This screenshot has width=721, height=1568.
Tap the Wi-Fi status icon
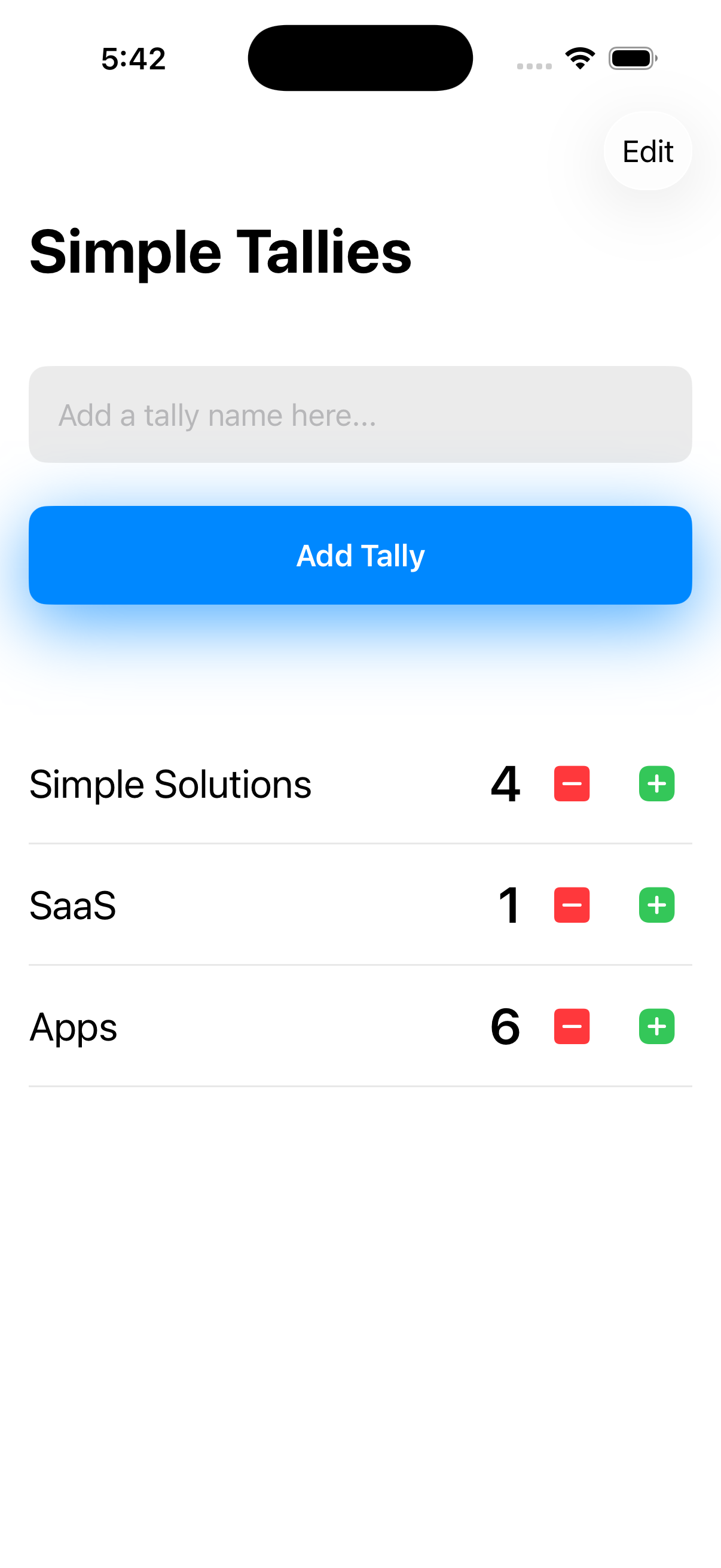pyautogui.click(x=579, y=57)
